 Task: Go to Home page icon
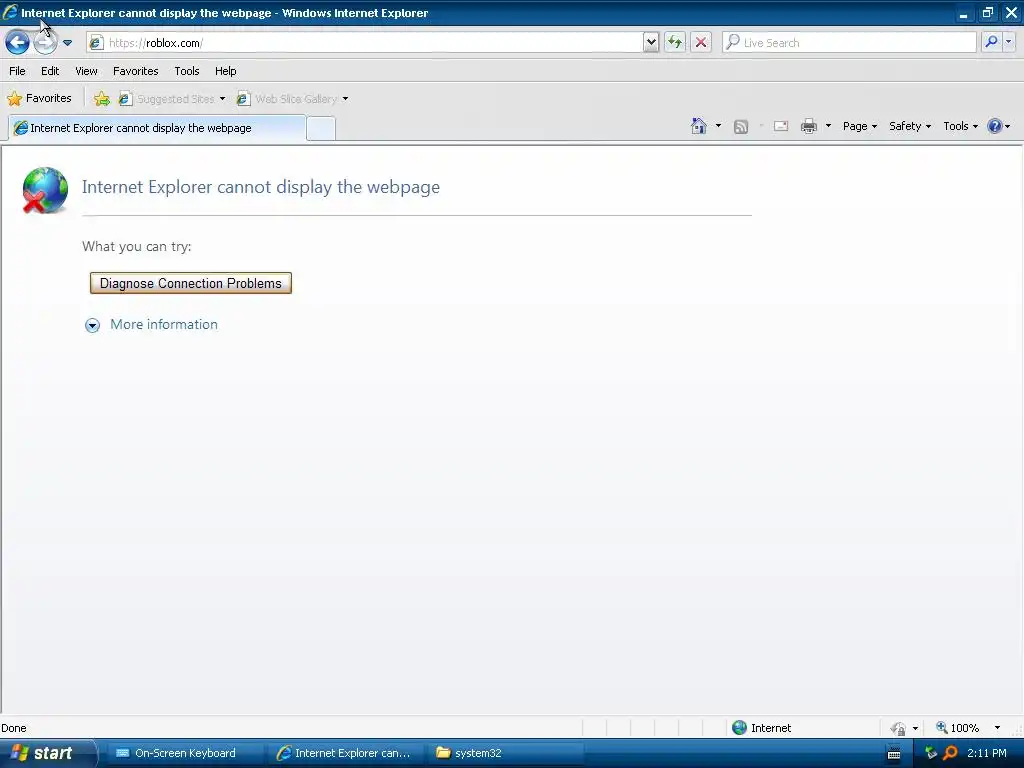click(699, 126)
